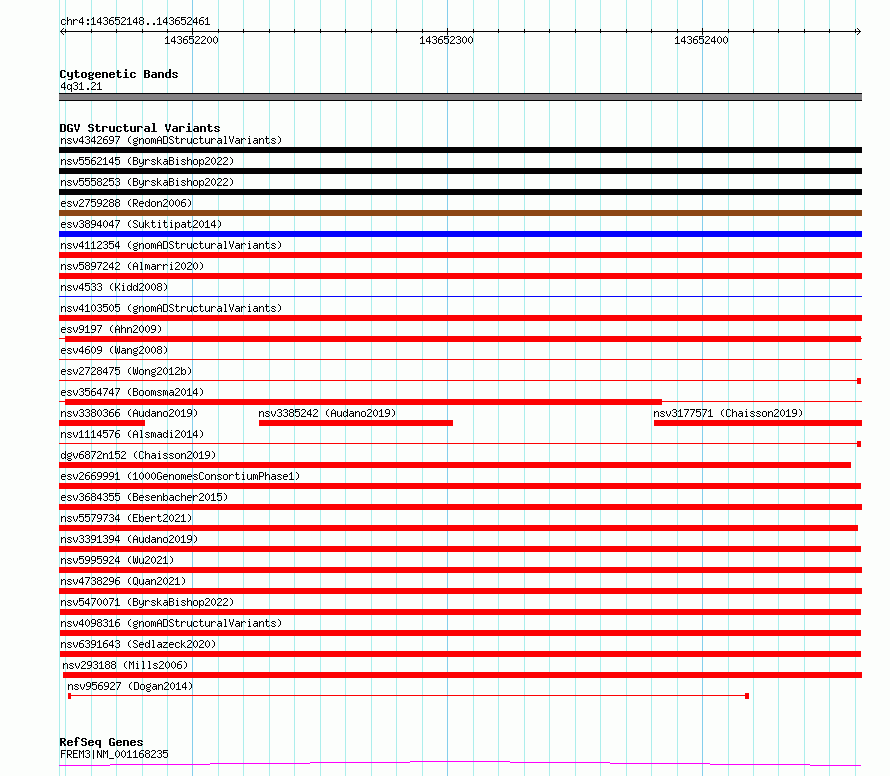Image resolution: width=890 pixels, height=776 pixels.
Task: Click ruler position label 143652400
Action: [x=701, y=40]
